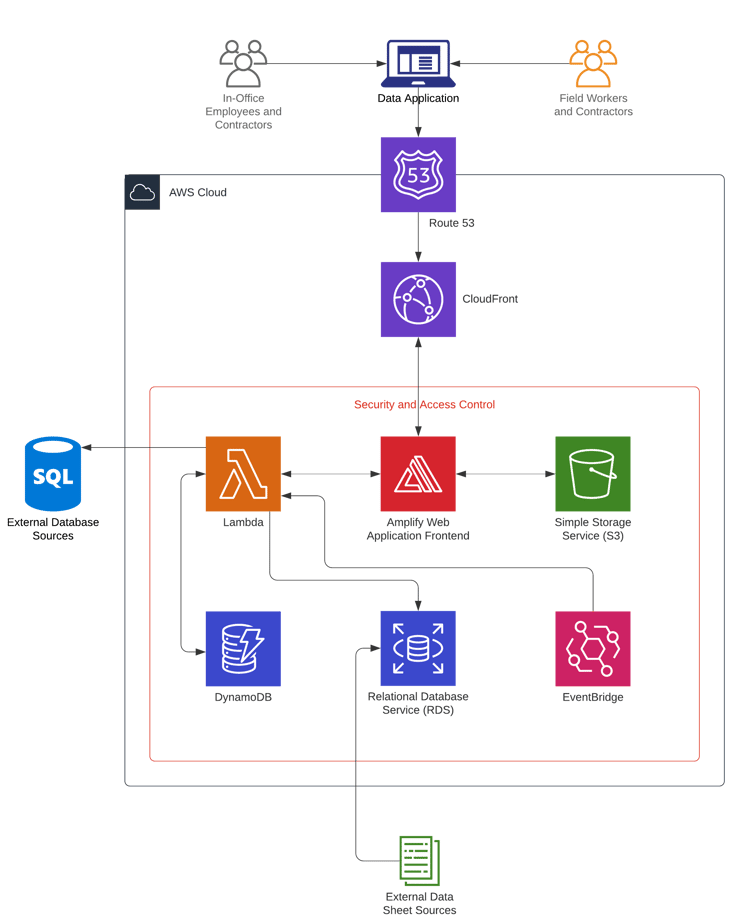Click the orange Field Workers group icon

593,64
